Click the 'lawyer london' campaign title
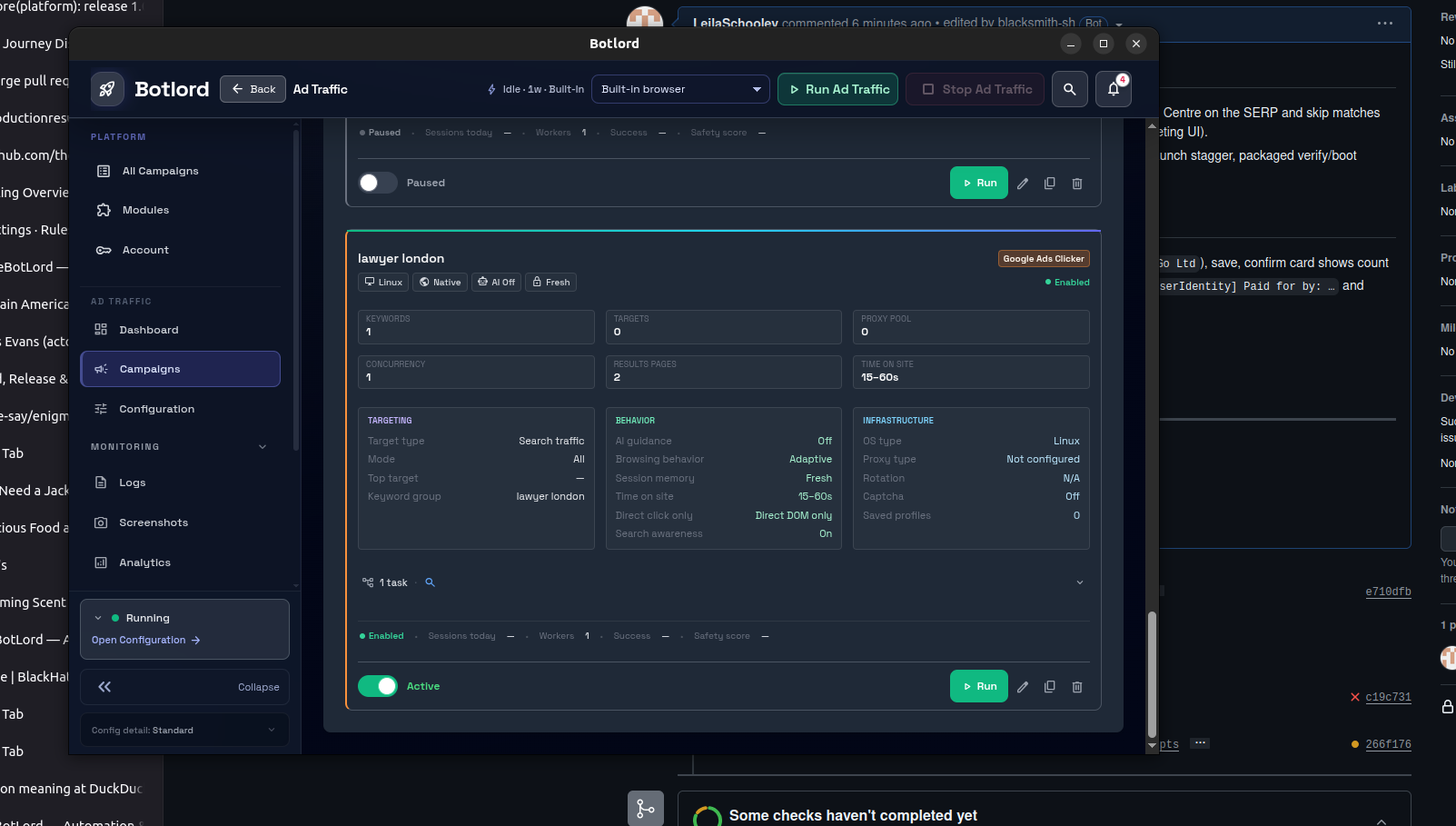This screenshot has width=1456, height=826. (x=401, y=259)
